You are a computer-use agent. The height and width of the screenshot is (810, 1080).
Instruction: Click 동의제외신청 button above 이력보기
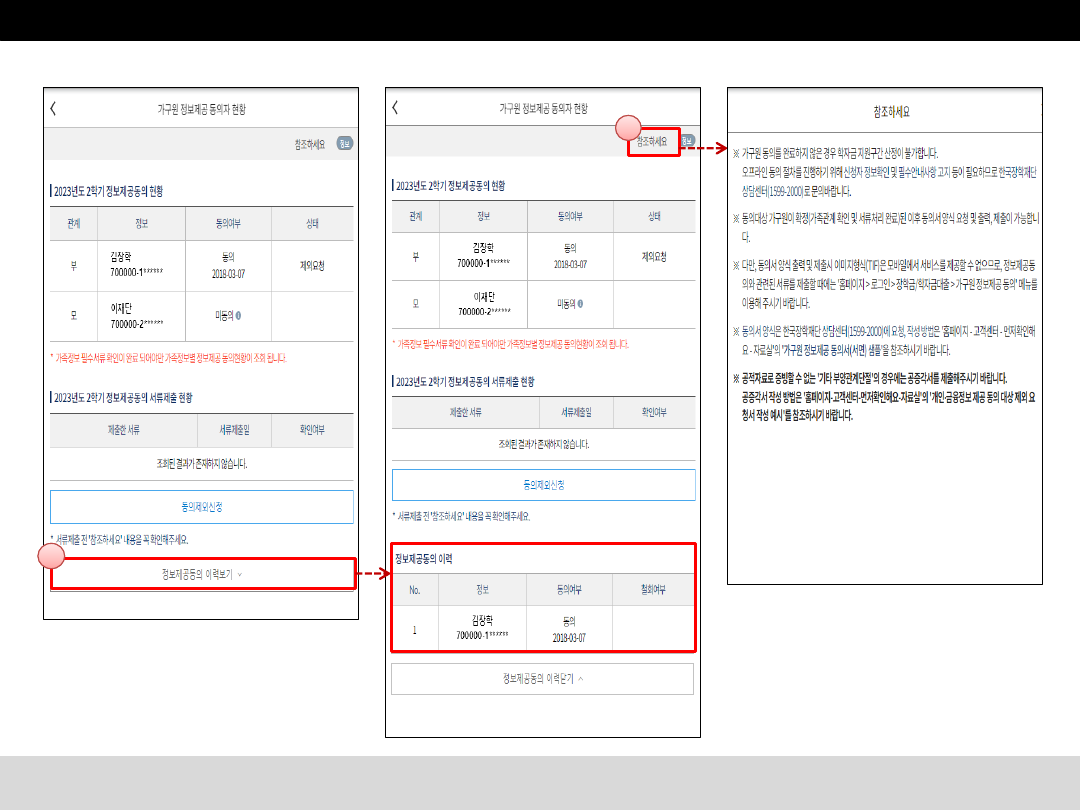coord(202,506)
